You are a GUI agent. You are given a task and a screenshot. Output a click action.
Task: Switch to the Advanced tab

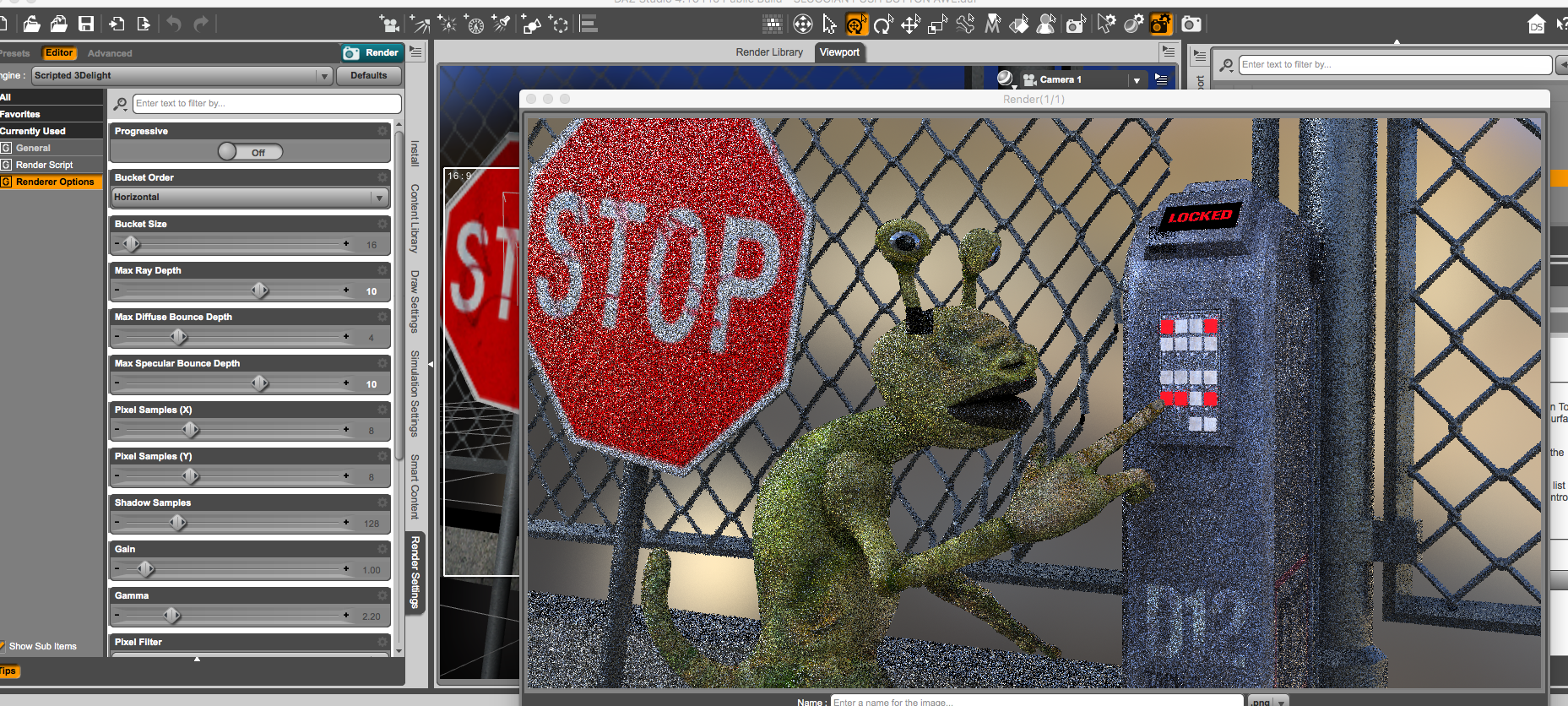pyautogui.click(x=110, y=53)
